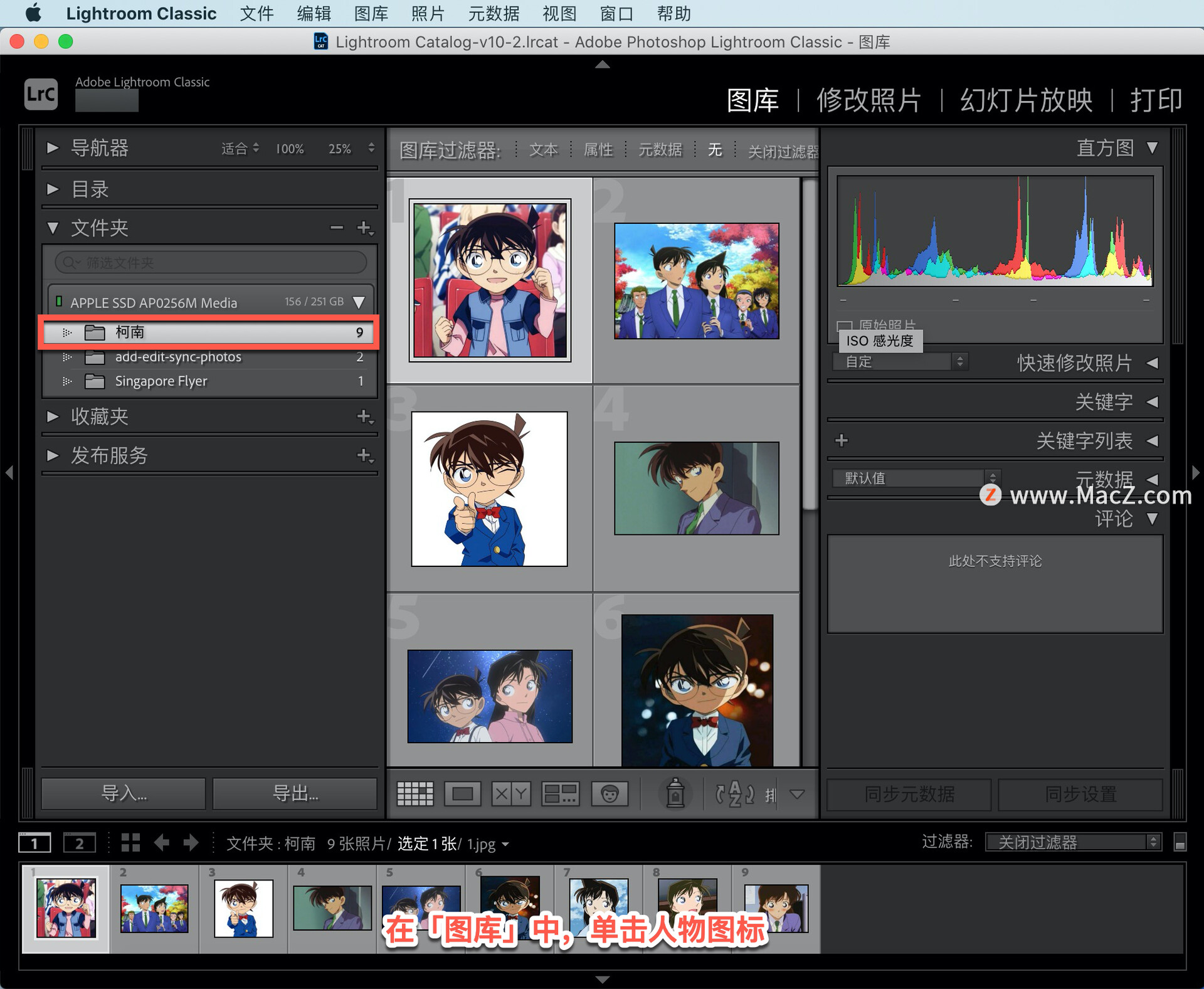Open the 文件 menu
The width and height of the screenshot is (1204, 989).
pyautogui.click(x=256, y=13)
